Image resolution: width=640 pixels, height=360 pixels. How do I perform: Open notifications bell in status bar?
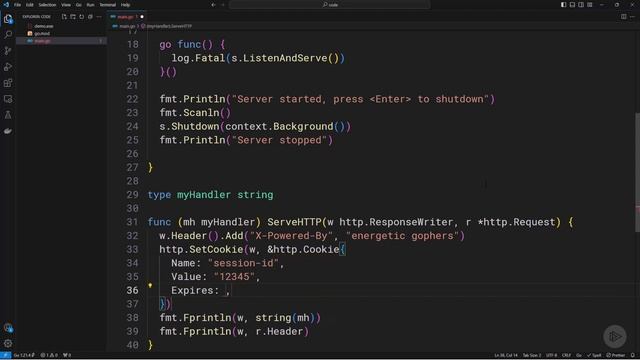coord(633,355)
